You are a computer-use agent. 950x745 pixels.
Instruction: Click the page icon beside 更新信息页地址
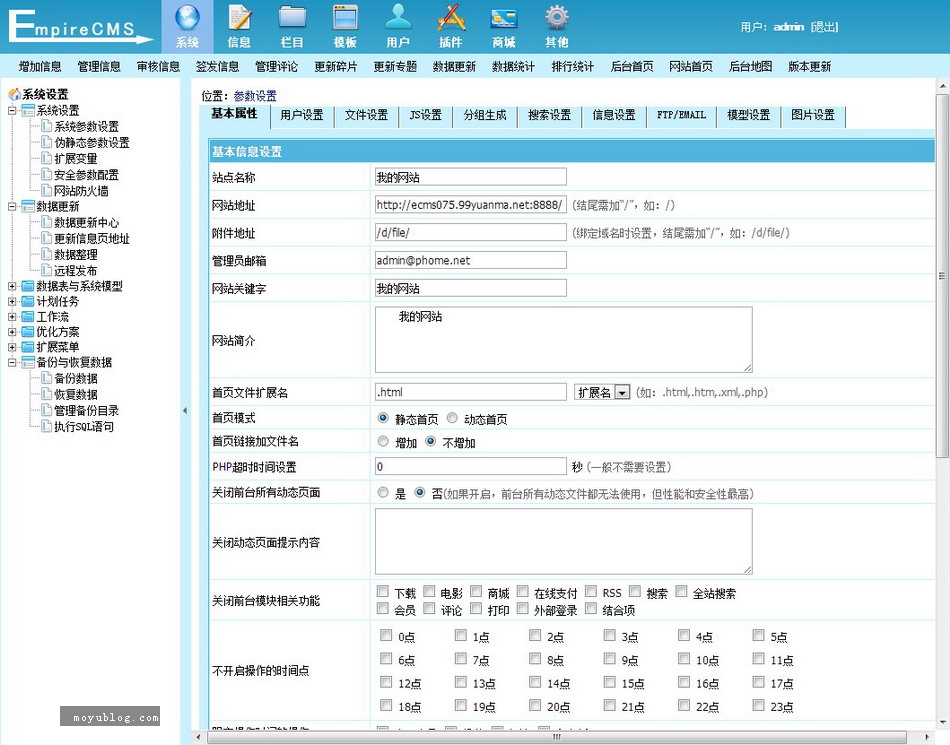click(47, 238)
